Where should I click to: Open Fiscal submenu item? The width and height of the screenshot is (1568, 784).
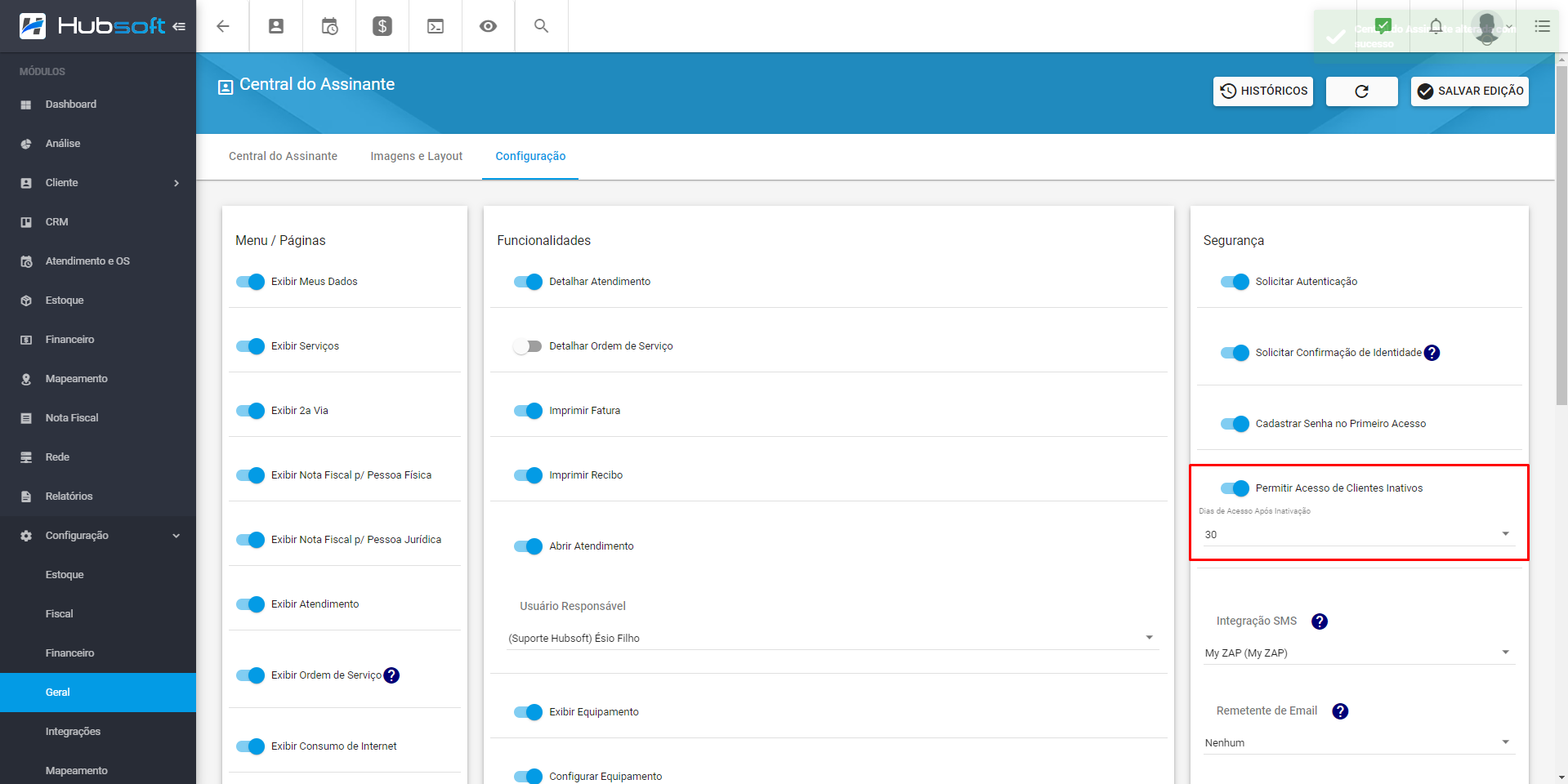98,614
